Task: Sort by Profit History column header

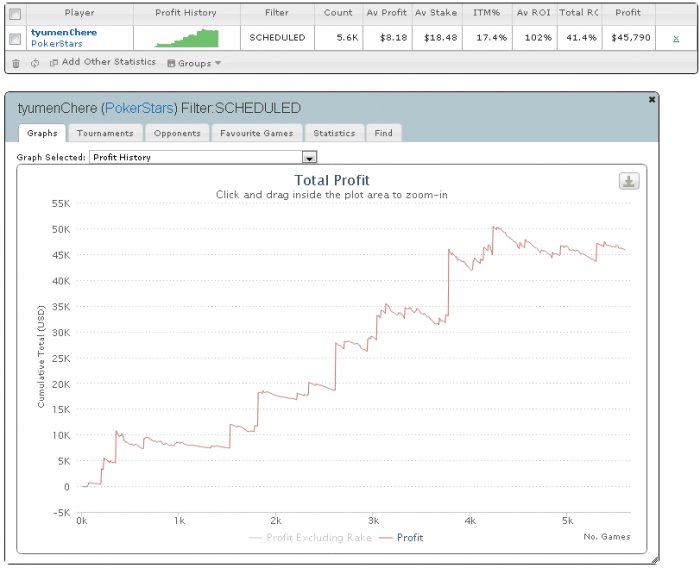Action: [x=186, y=13]
